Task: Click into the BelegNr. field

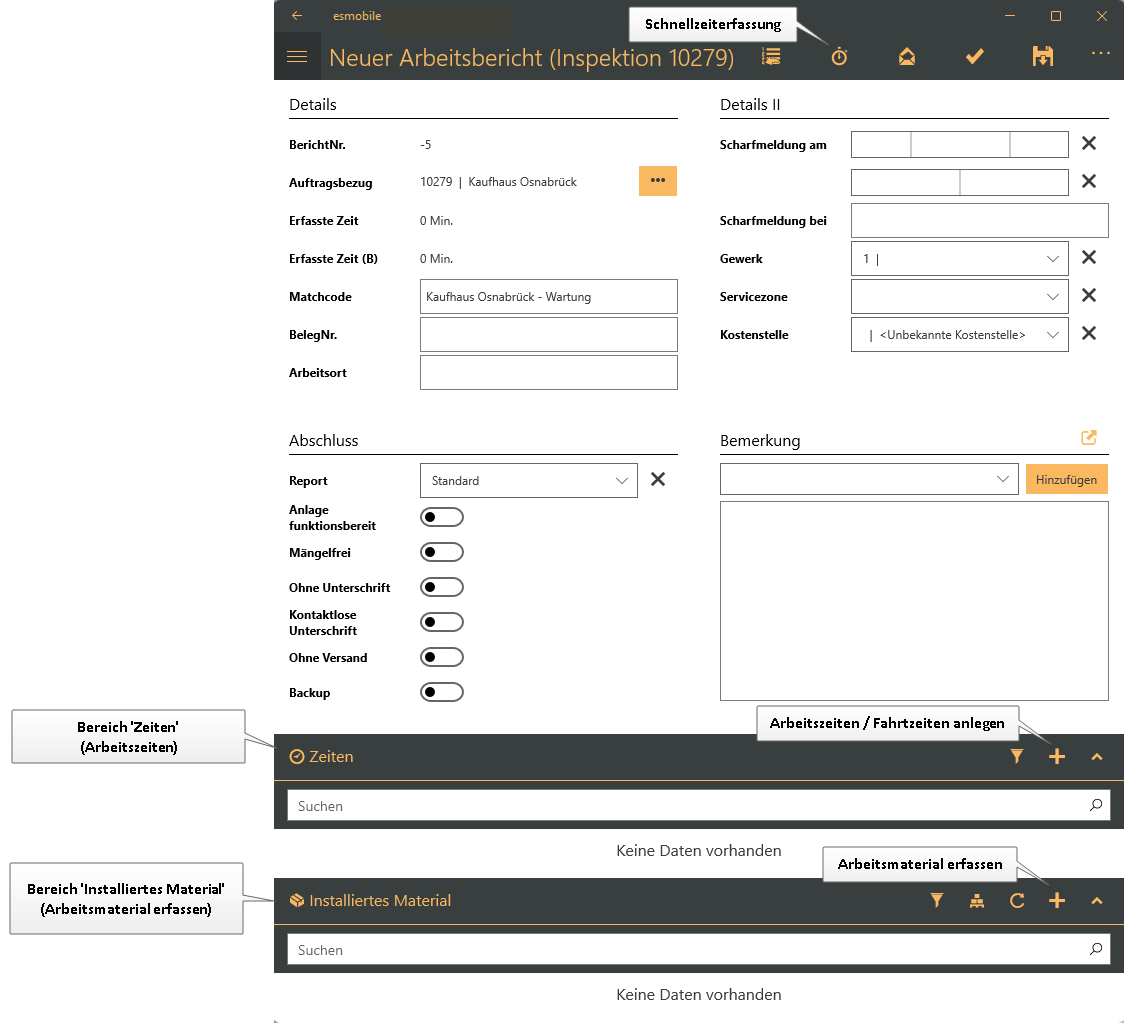Action: coord(548,334)
